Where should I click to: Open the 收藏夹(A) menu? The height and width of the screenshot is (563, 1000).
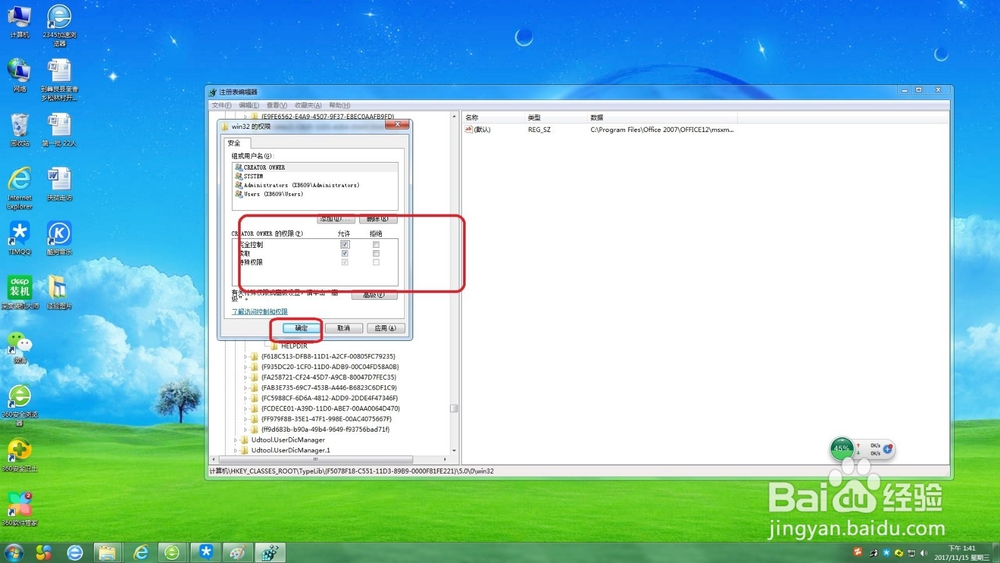click(x=308, y=105)
